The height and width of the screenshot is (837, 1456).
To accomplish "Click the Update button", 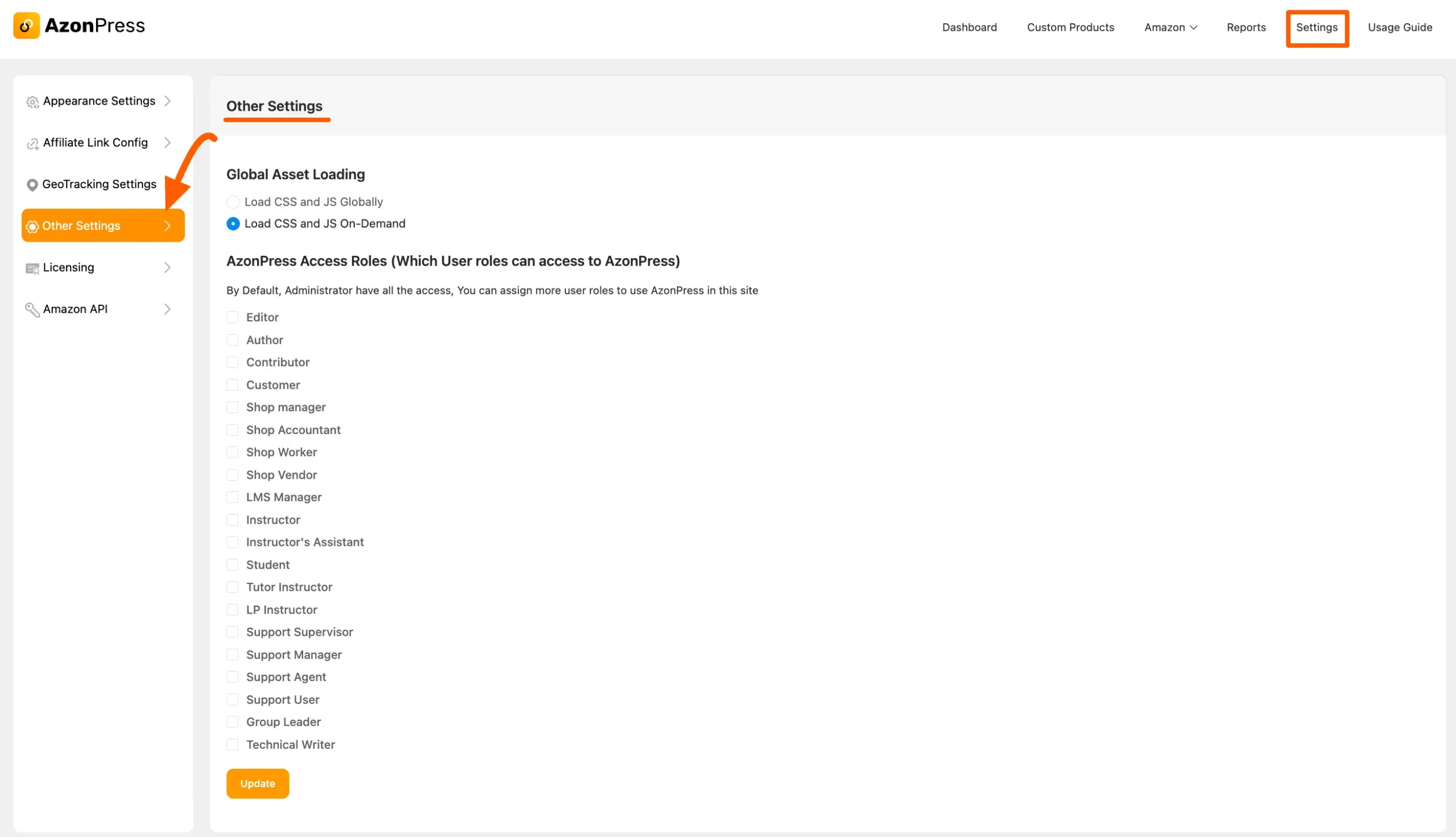I will (257, 783).
